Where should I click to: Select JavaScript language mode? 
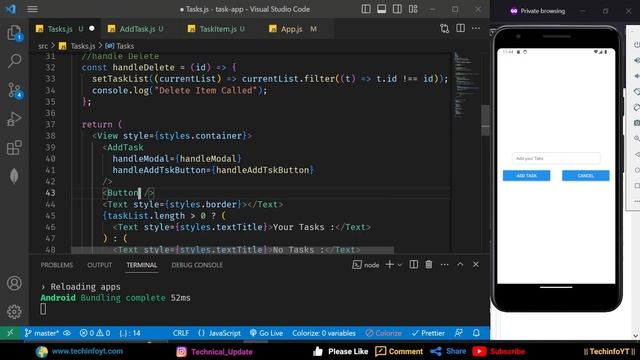(219, 333)
